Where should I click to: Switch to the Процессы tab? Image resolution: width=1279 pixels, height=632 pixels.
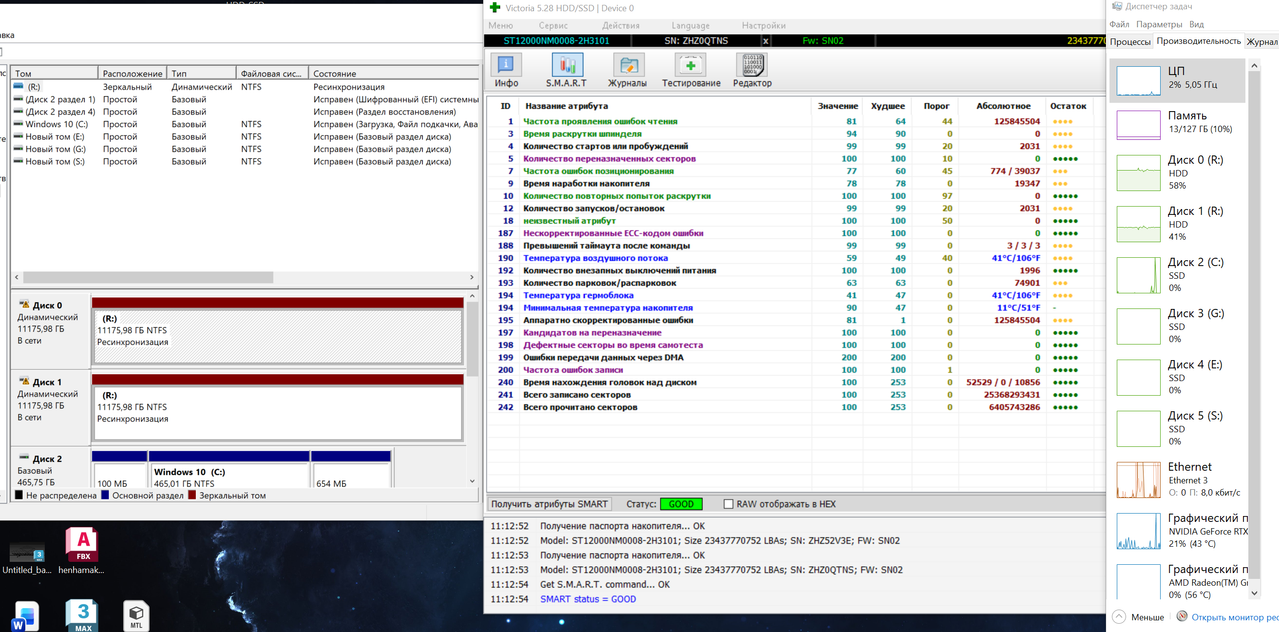pos(1130,42)
